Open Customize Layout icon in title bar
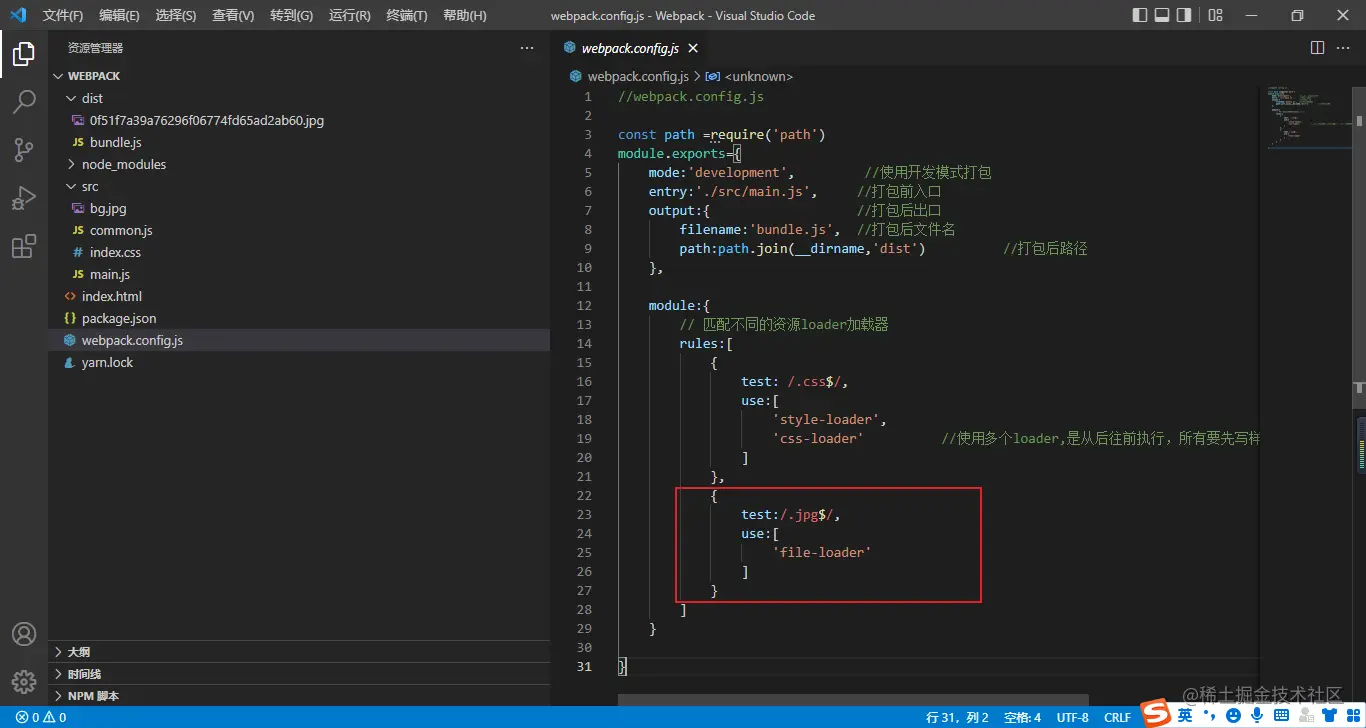The width and height of the screenshot is (1366, 728). (1215, 15)
